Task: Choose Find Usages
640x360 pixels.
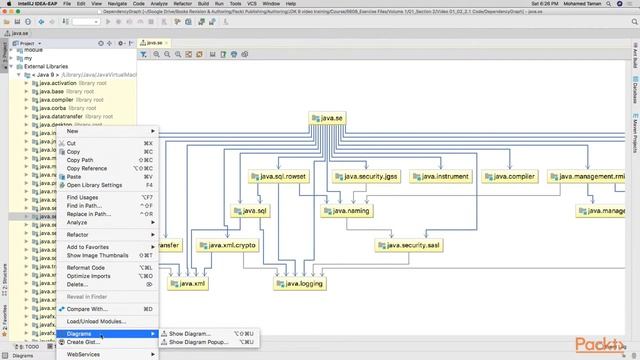Action: (107, 198)
